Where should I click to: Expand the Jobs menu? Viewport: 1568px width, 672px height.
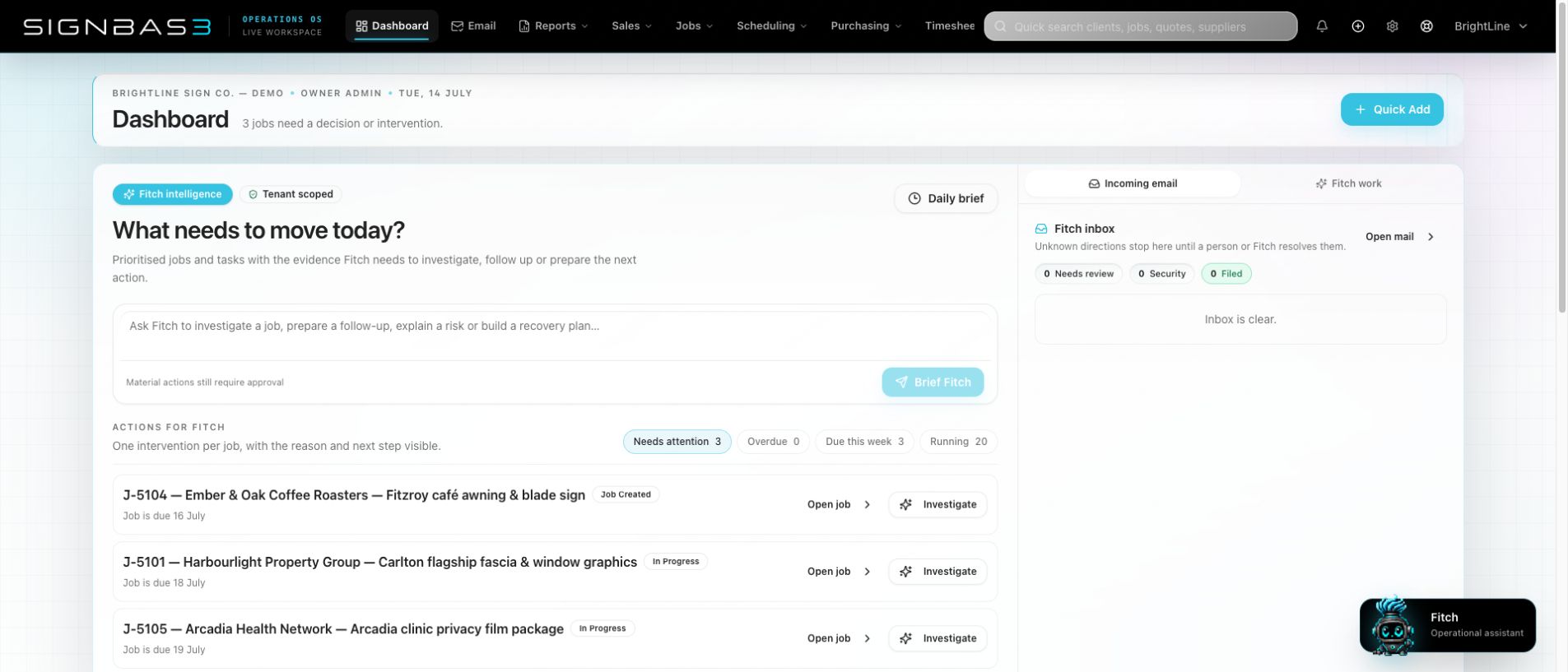click(694, 26)
